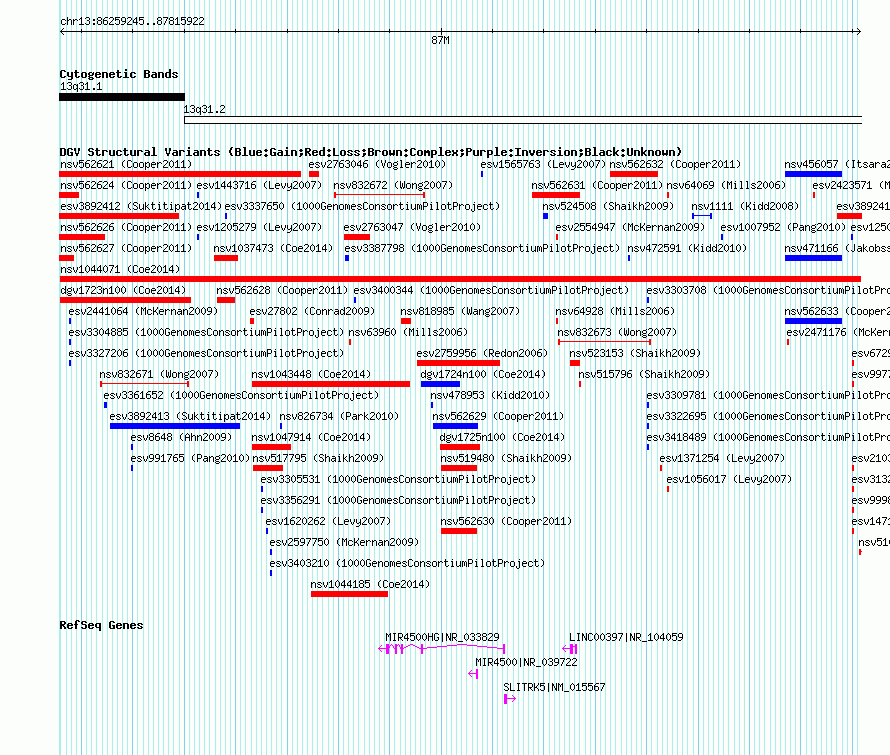The height and width of the screenshot is (755, 890).
Task: Click the Cytogenetic Bands track title
Action: point(119,74)
